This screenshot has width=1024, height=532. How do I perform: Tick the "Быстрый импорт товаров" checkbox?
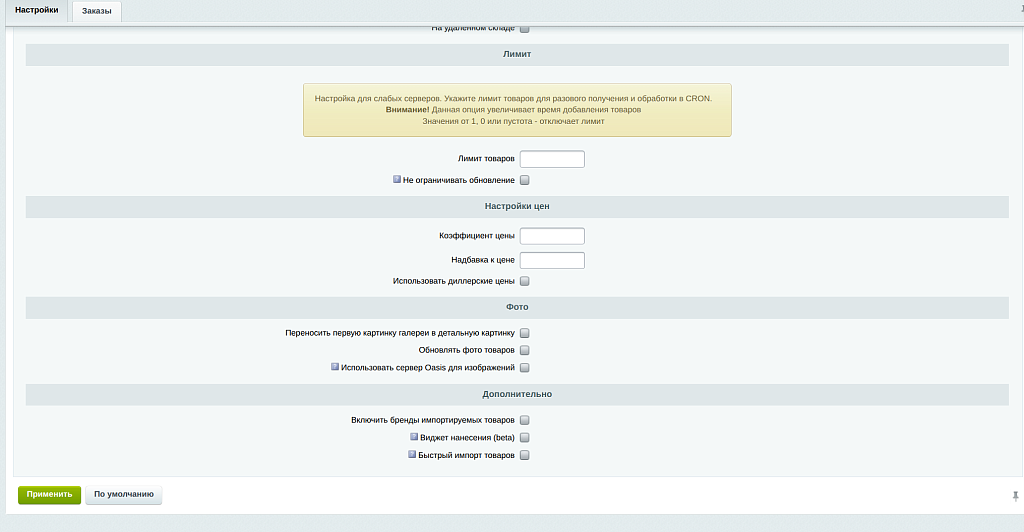[524, 455]
